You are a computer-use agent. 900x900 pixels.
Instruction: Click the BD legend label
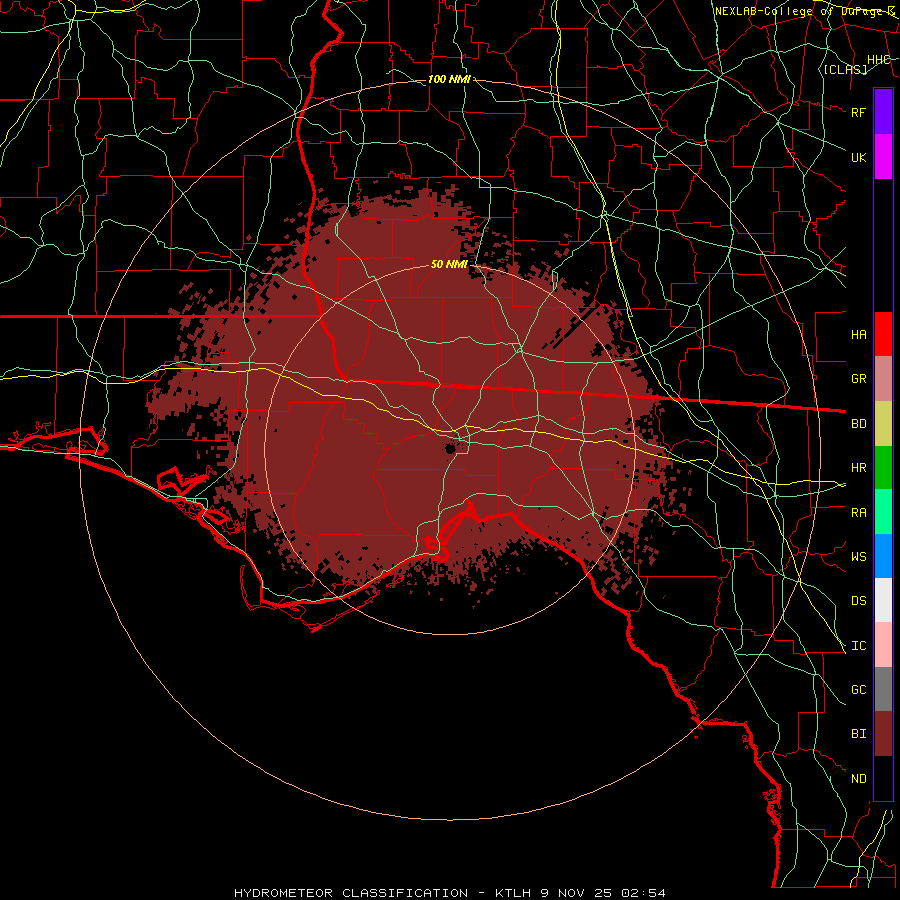(858, 424)
